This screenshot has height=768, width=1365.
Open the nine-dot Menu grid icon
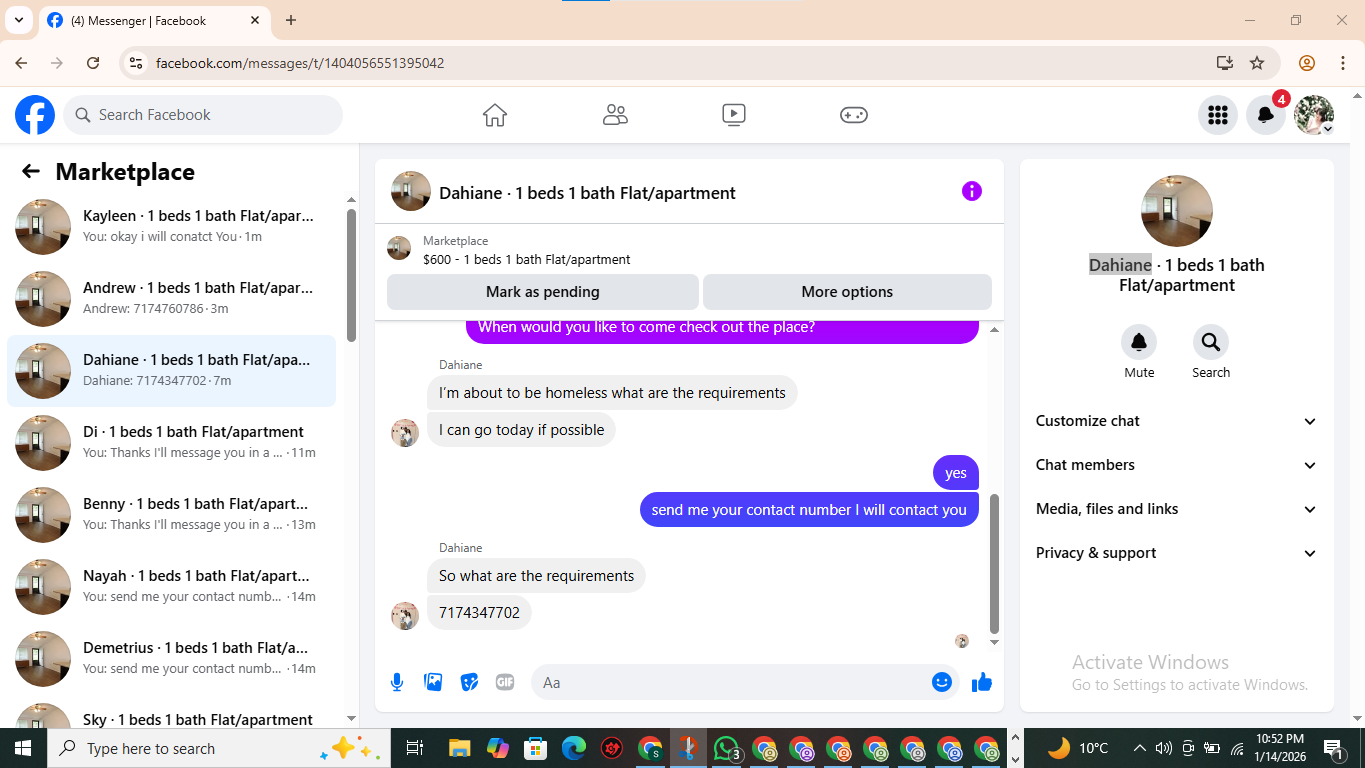click(x=1218, y=115)
